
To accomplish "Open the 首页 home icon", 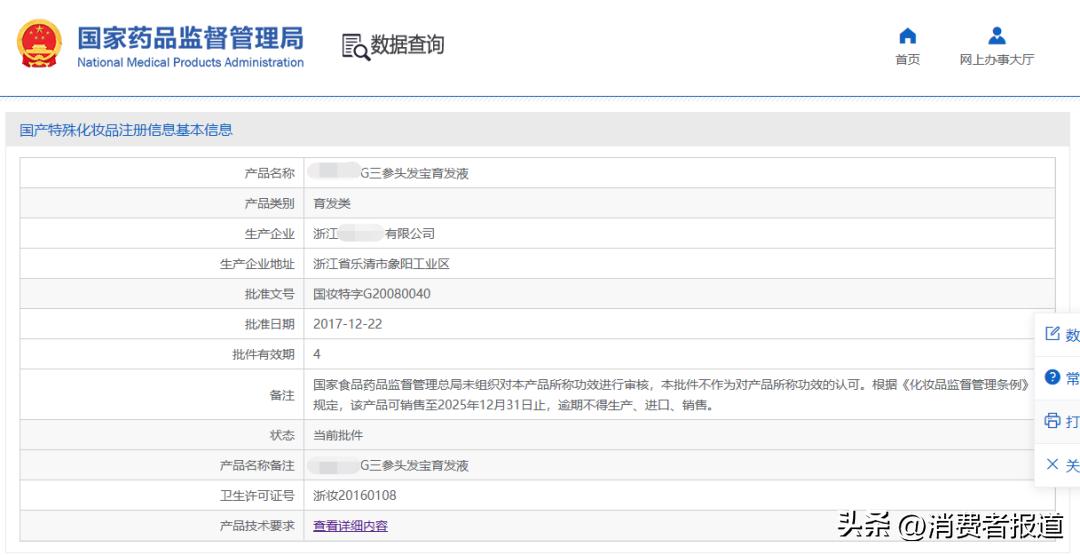I will pyautogui.click(x=908, y=35).
